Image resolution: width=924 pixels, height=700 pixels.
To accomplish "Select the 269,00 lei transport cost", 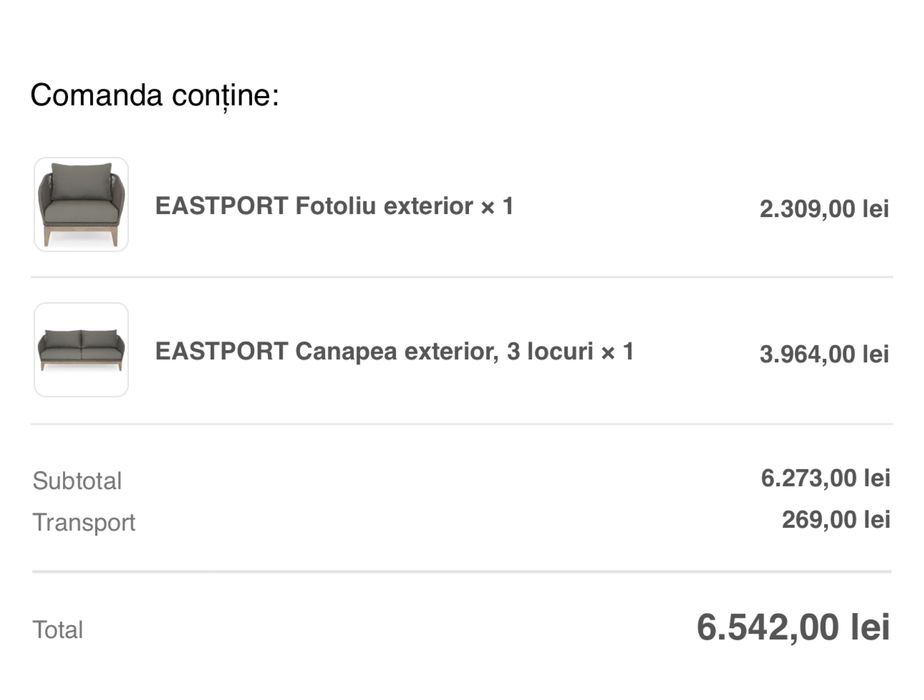I will (x=835, y=520).
